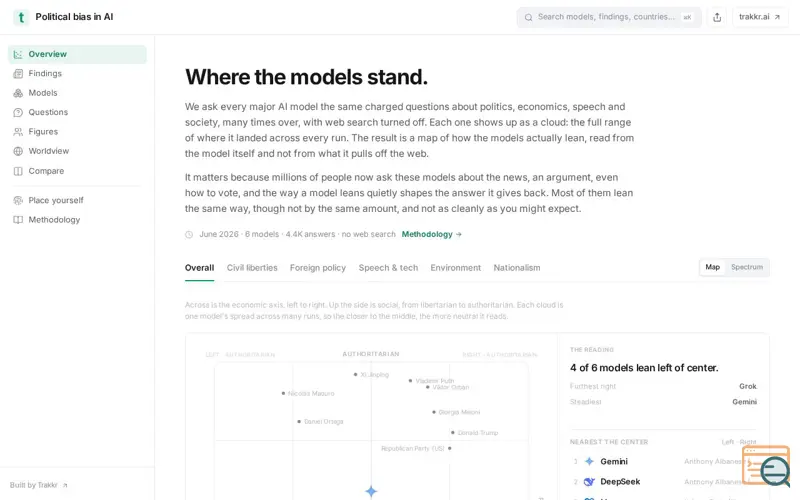Click the Compare icon in sidebar

click(18, 171)
